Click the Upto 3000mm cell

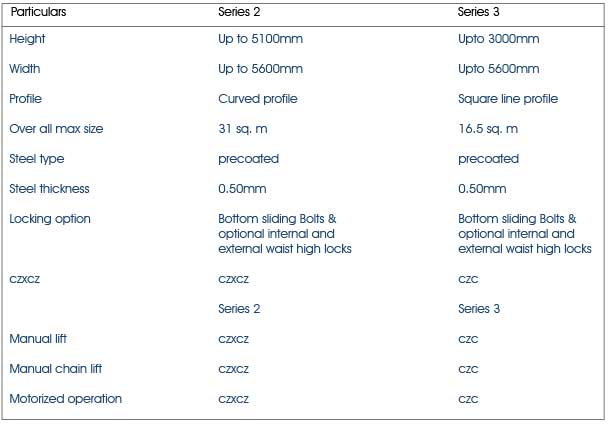tap(498, 39)
